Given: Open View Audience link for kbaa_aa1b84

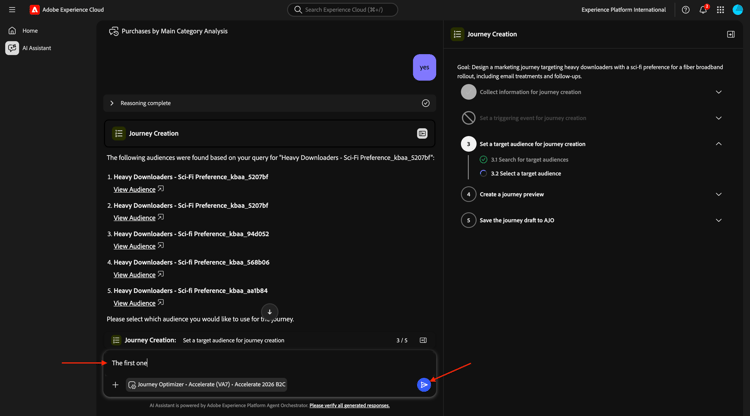Looking at the screenshot, I should pyautogui.click(x=134, y=303).
